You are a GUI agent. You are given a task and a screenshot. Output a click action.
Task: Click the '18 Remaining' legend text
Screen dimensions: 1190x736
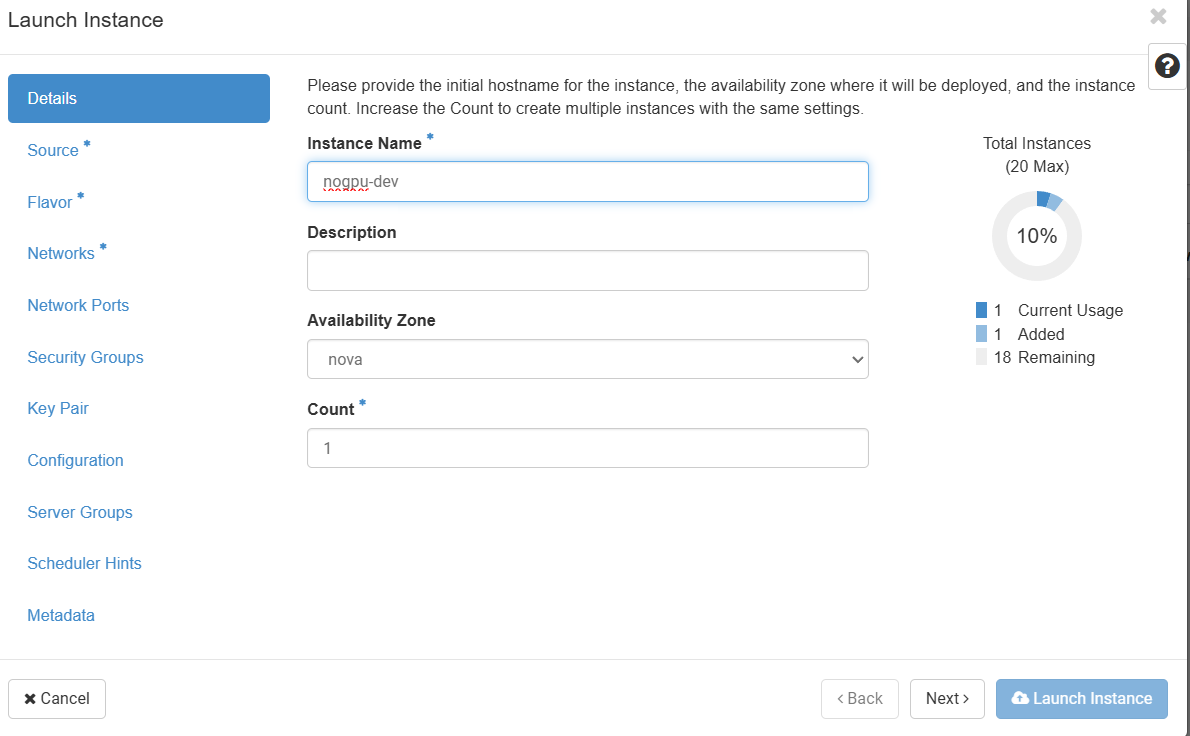pos(1044,357)
